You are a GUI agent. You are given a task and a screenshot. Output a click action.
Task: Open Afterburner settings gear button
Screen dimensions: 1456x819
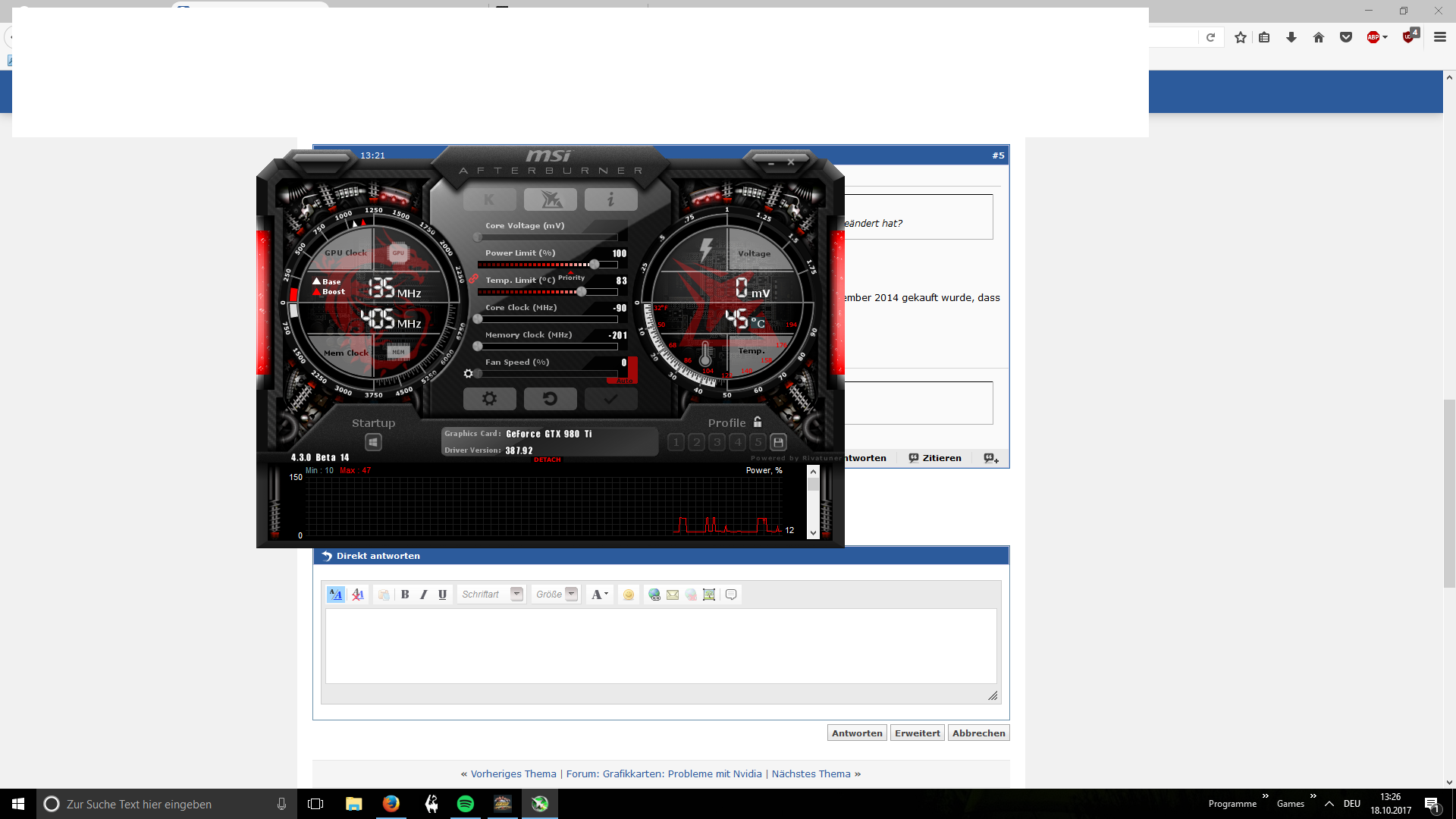[489, 399]
